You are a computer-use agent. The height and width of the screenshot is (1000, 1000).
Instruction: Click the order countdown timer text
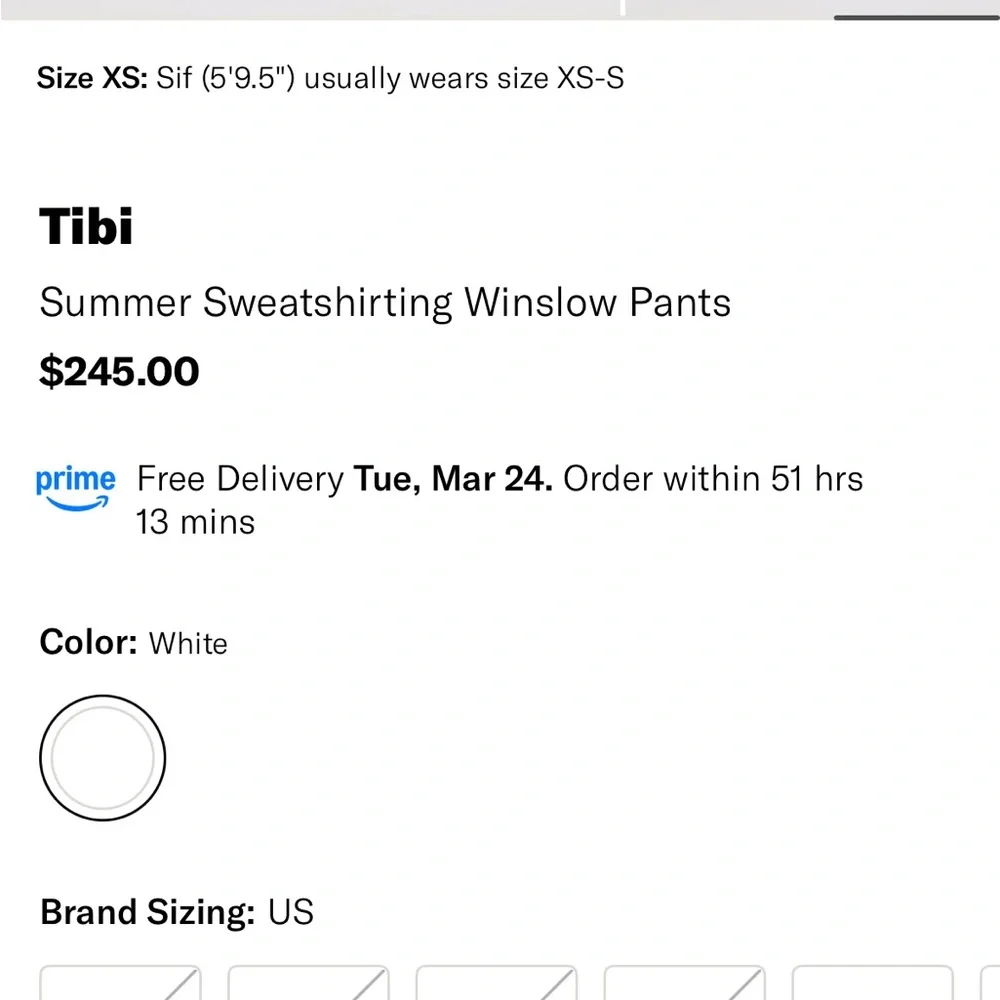[711, 500]
